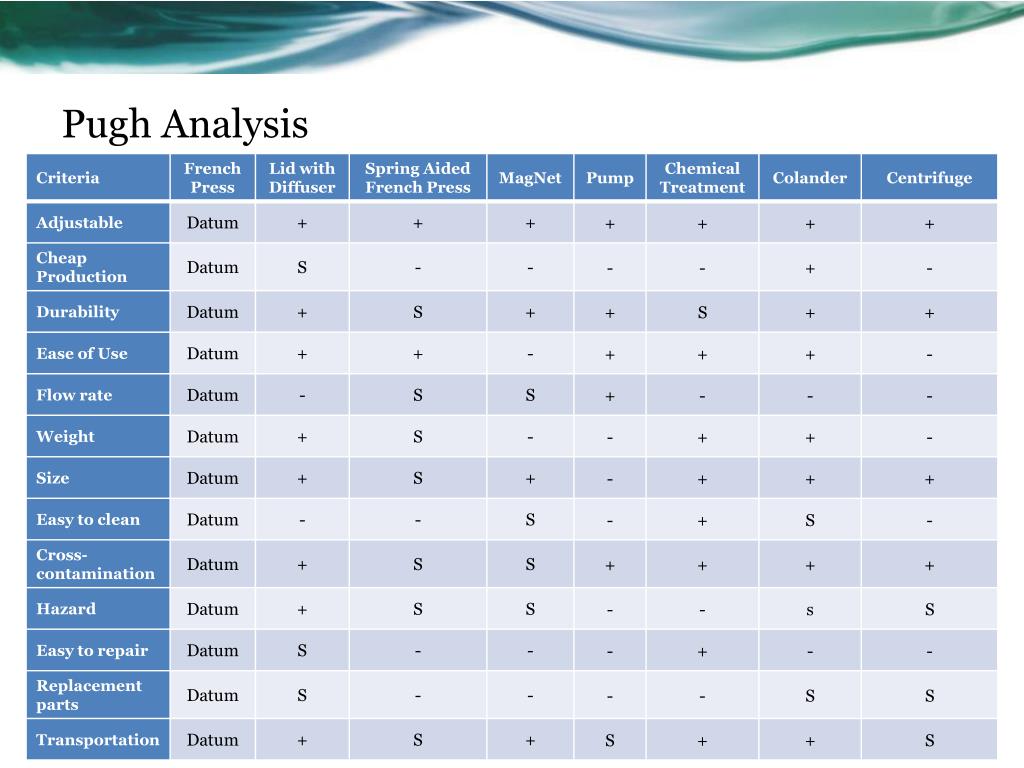Select "S" for Easy to repair under Lid with Diffuser
Screen dimensions: 1024x768
pos(302,650)
